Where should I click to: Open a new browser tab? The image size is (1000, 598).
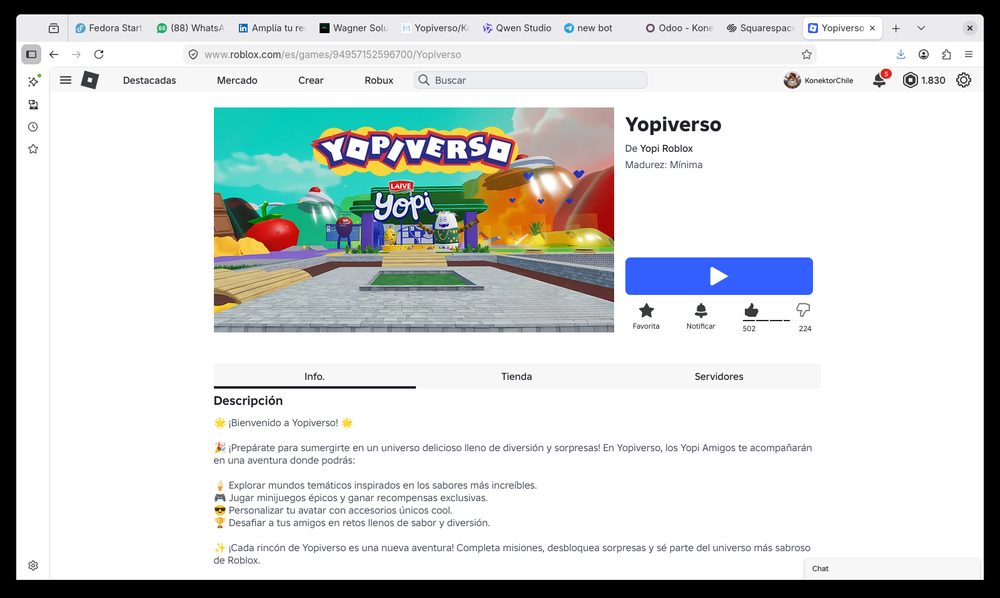896,28
